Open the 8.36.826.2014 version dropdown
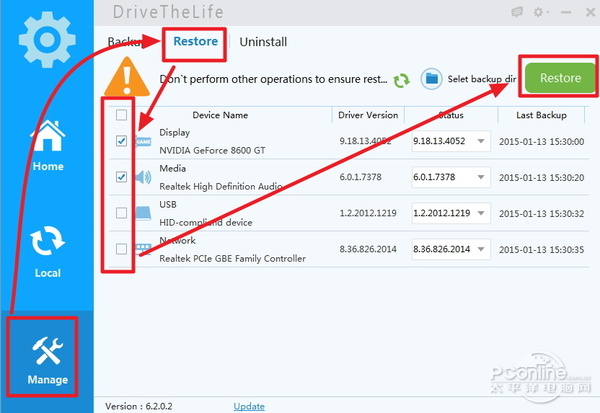The height and width of the screenshot is (413, 600). [x=451, y=249]
